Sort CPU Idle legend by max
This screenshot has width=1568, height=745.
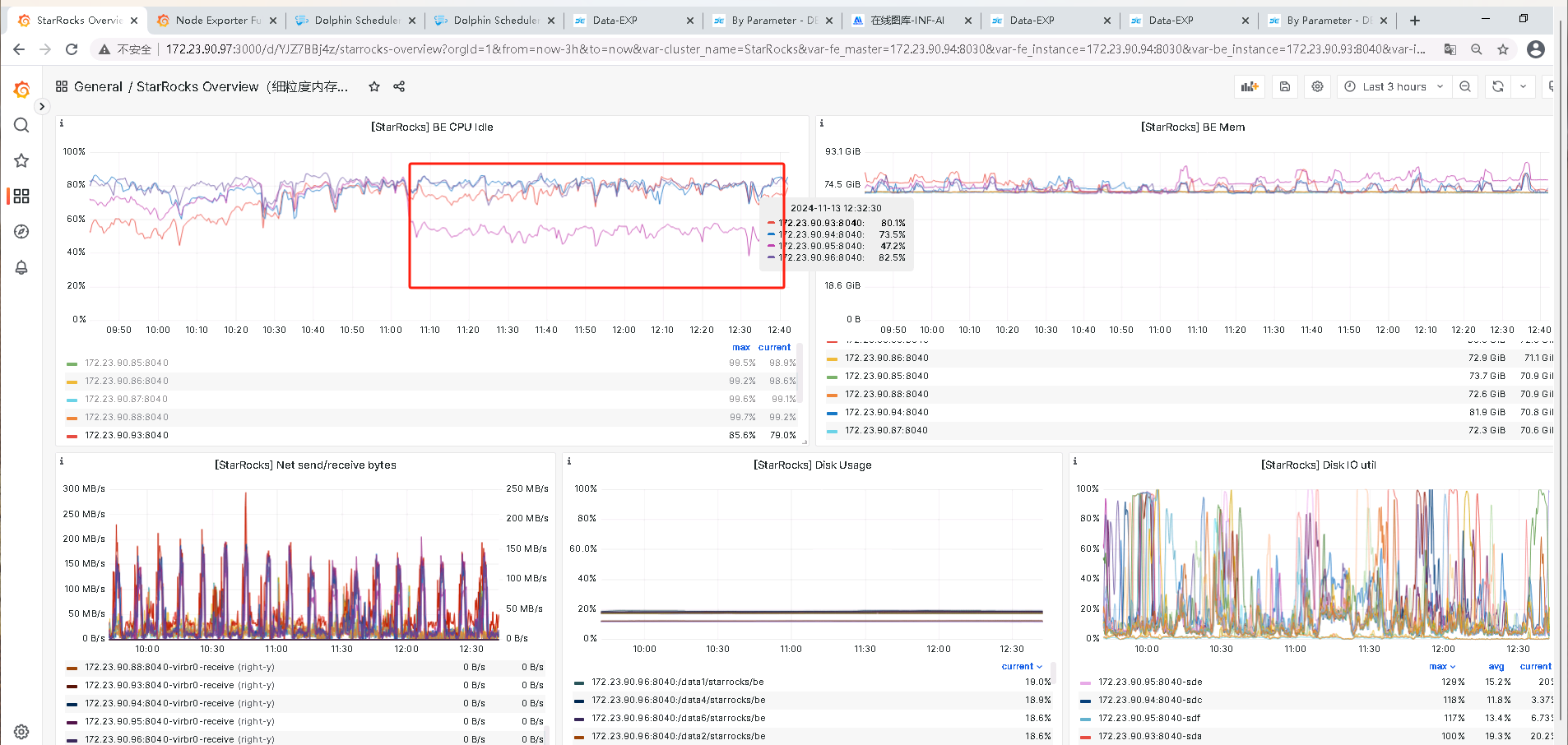tap(741, 347)
